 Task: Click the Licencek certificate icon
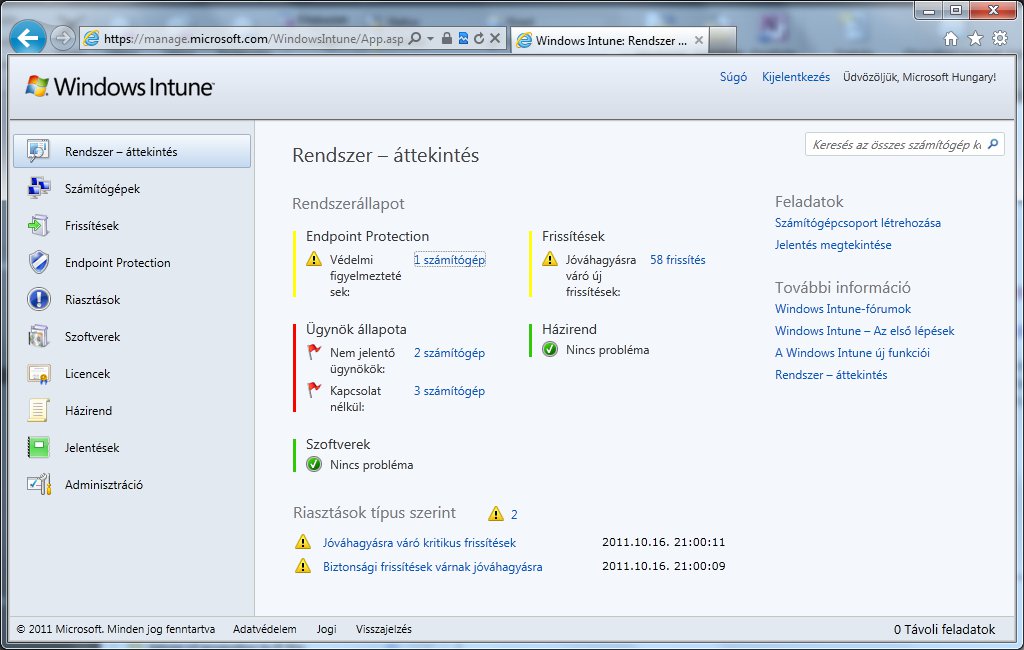[x=39, y=374]
